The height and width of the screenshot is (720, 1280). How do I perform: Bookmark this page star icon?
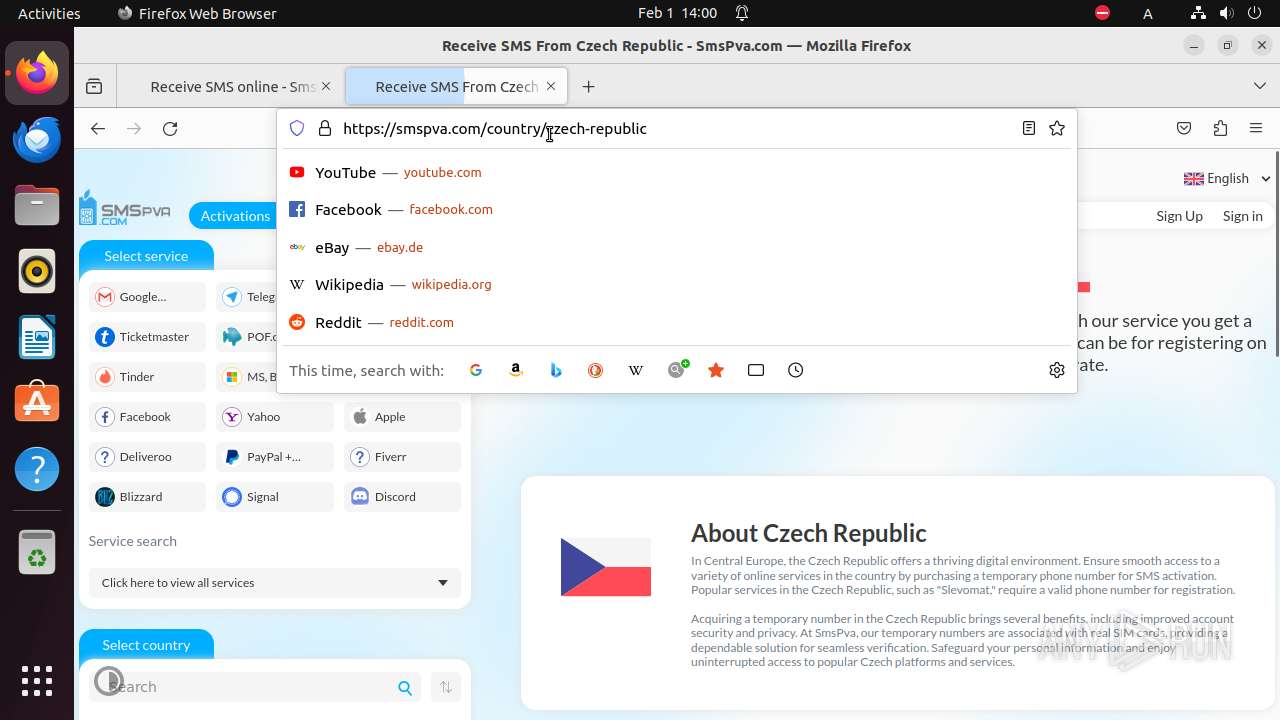click(x=1057, y=128)
